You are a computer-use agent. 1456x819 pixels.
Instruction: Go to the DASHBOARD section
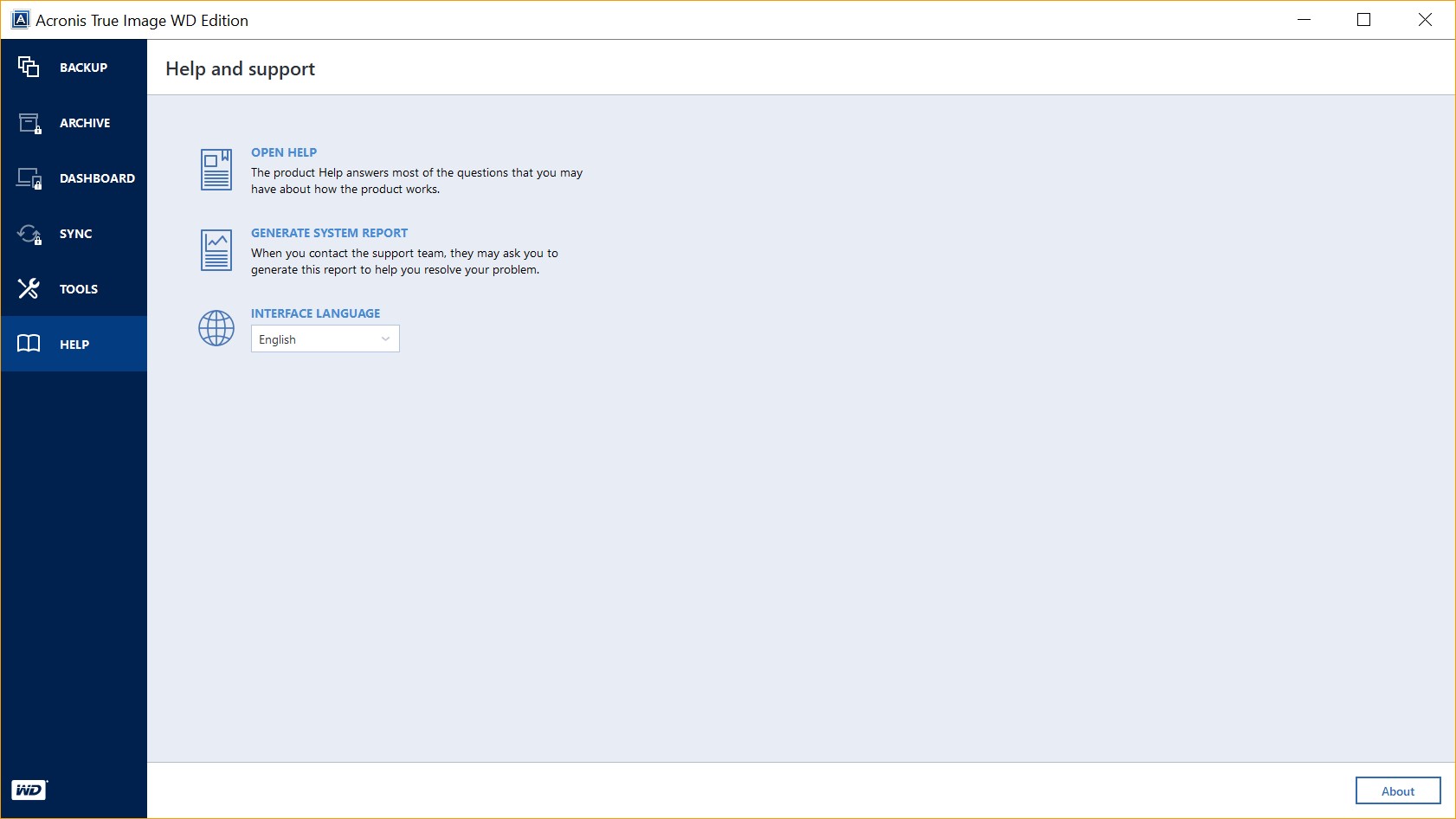97,178
